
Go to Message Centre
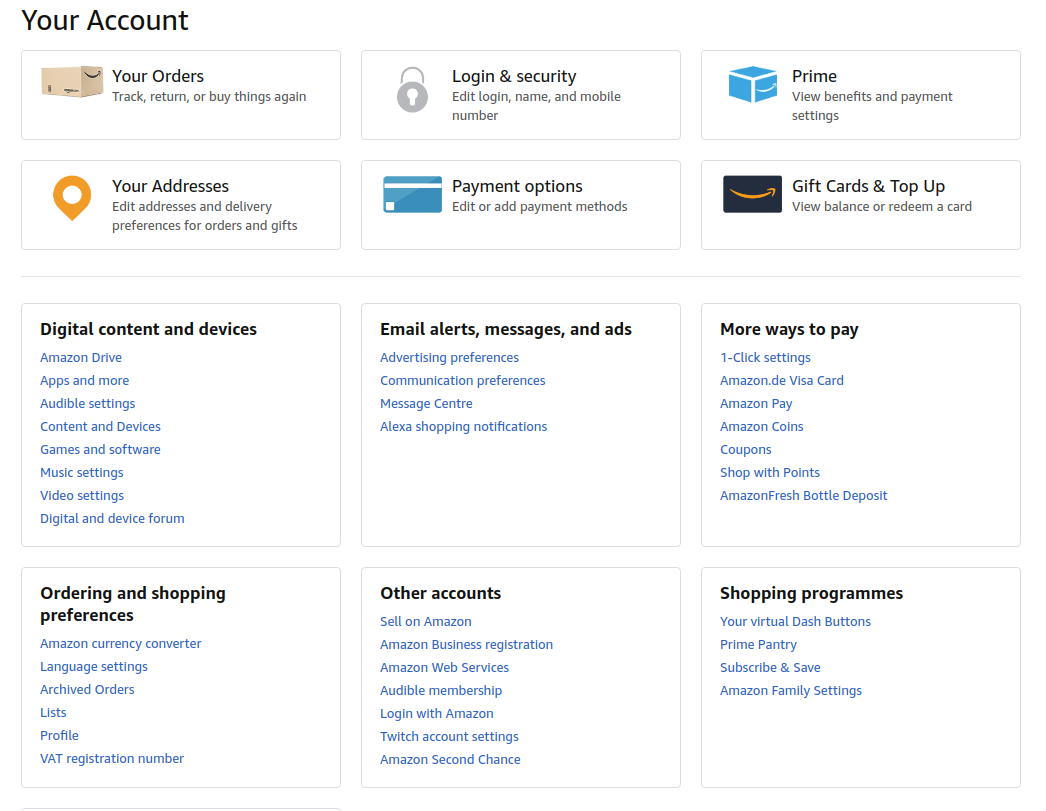(426, 403)
